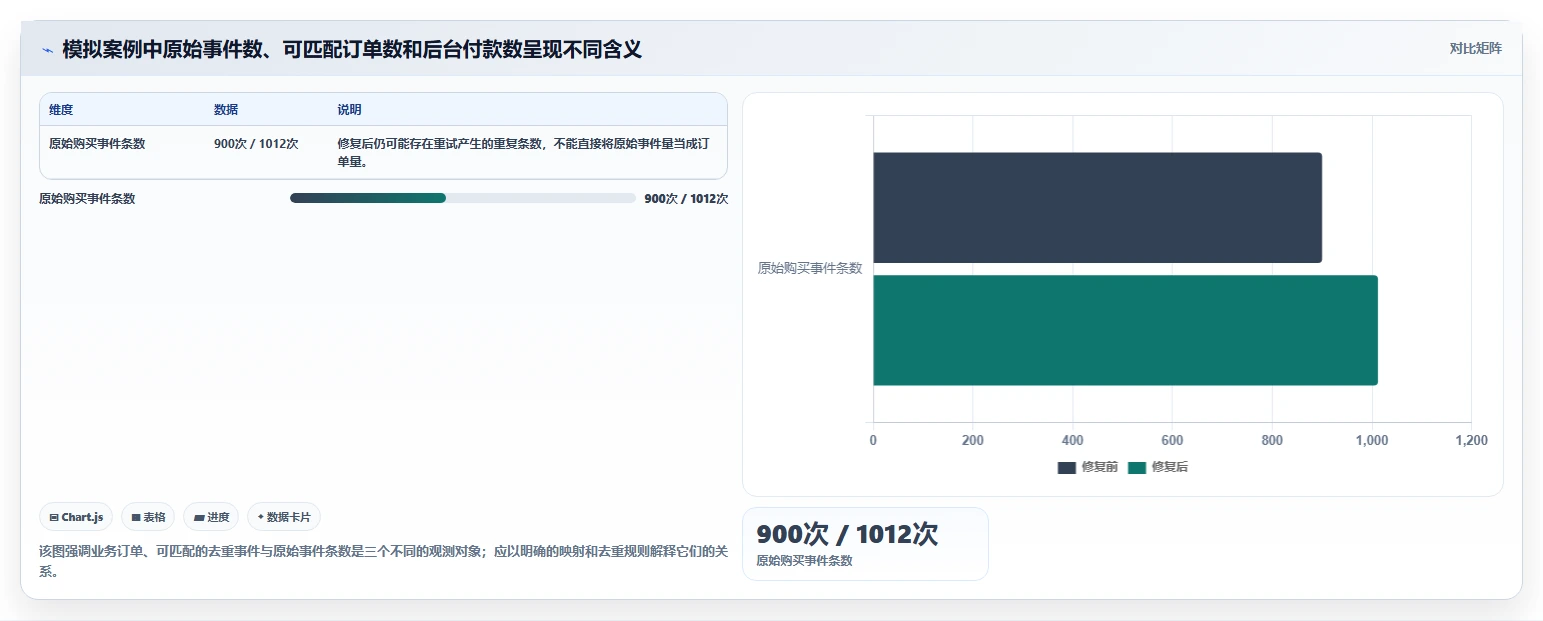Click the 1,000 x-axis tick label
Viewport: 1543px width, 621px height.
(x=1372, y=440)
